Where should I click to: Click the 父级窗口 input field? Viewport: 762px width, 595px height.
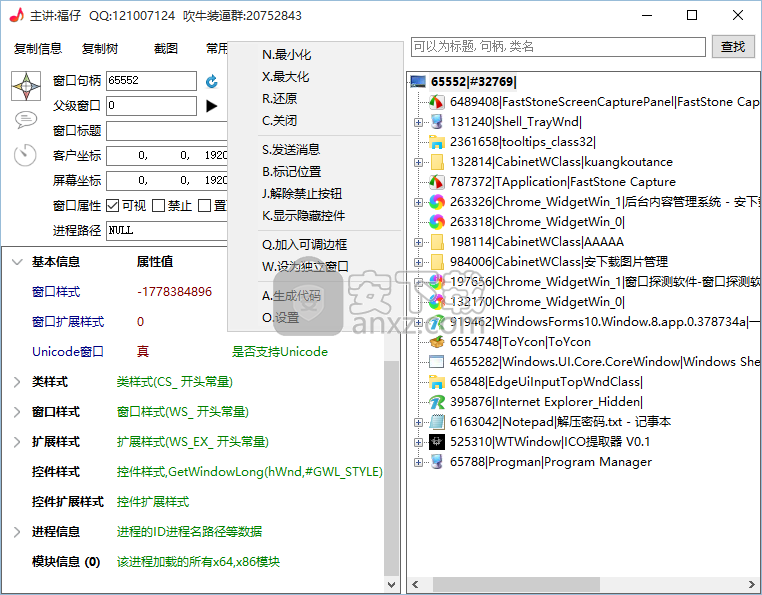point(152,105)
